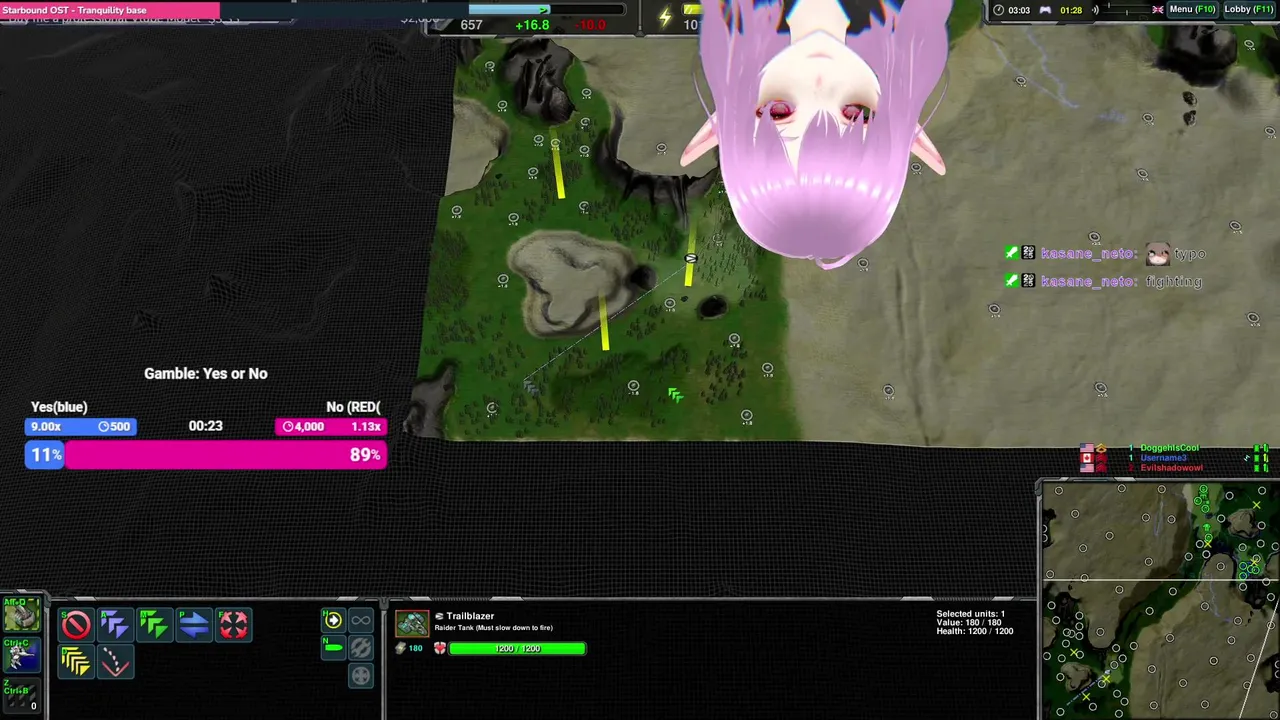Click the pink 4,000 1.13x badge
This screenshot has width=1280, height=720.
[x=331, y=426]
